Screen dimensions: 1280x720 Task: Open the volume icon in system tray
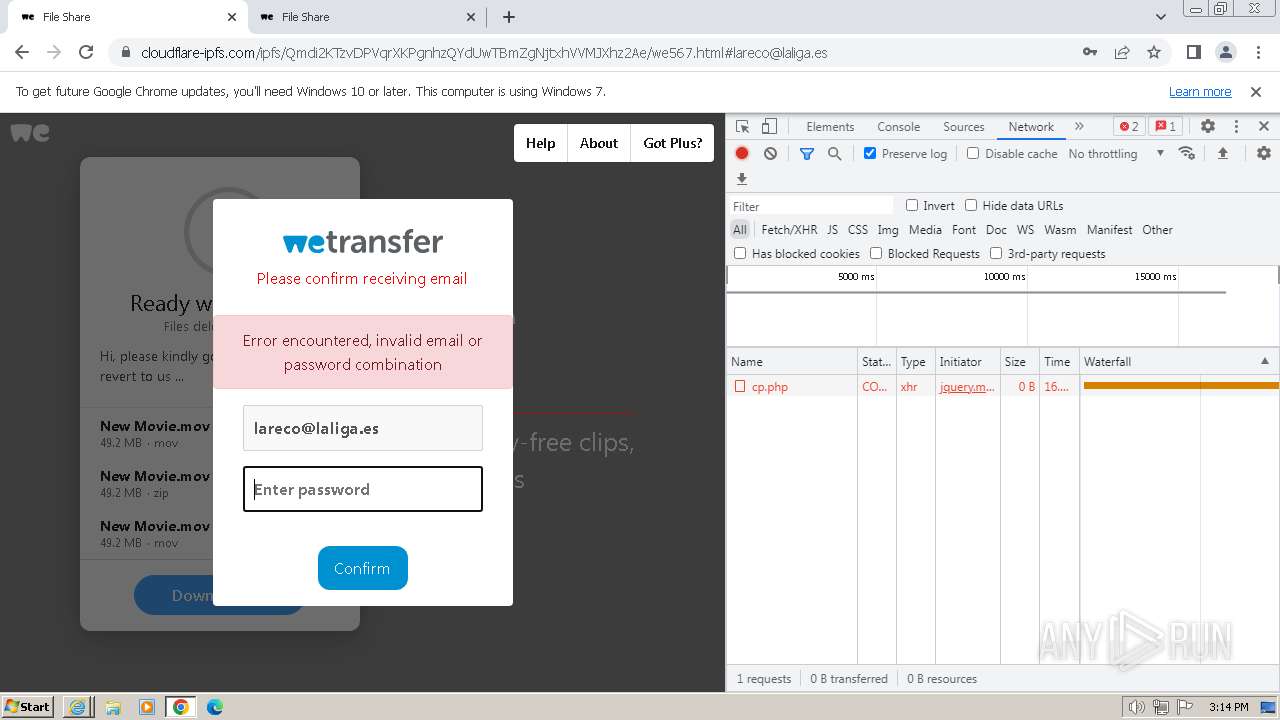coord(1136,707)
